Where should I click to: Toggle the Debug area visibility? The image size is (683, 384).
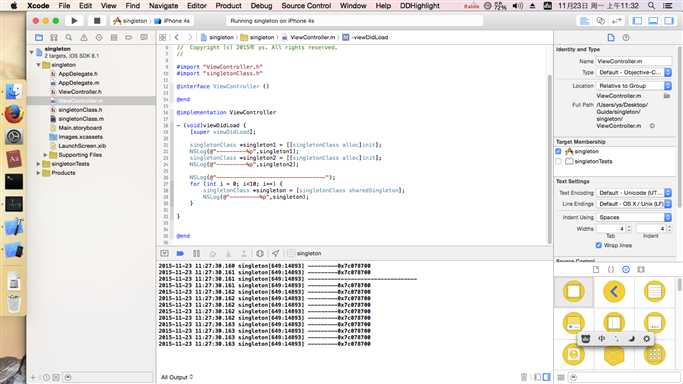[x=653, y=20]
